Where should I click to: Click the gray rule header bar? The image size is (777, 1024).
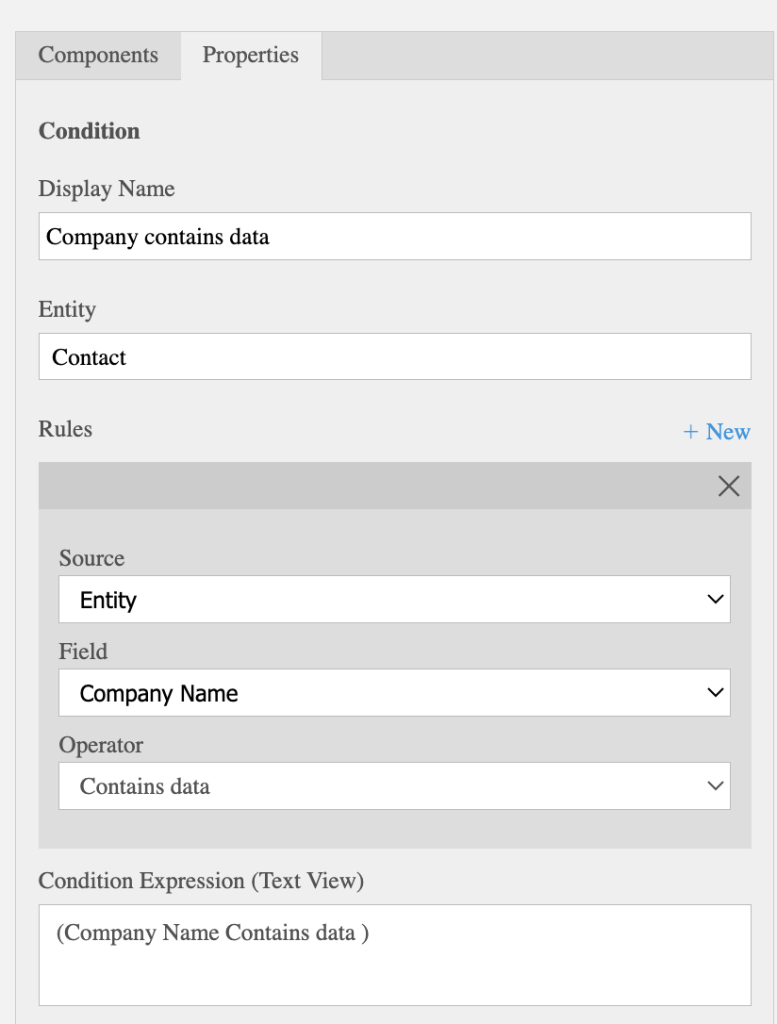tap(370, 486)
